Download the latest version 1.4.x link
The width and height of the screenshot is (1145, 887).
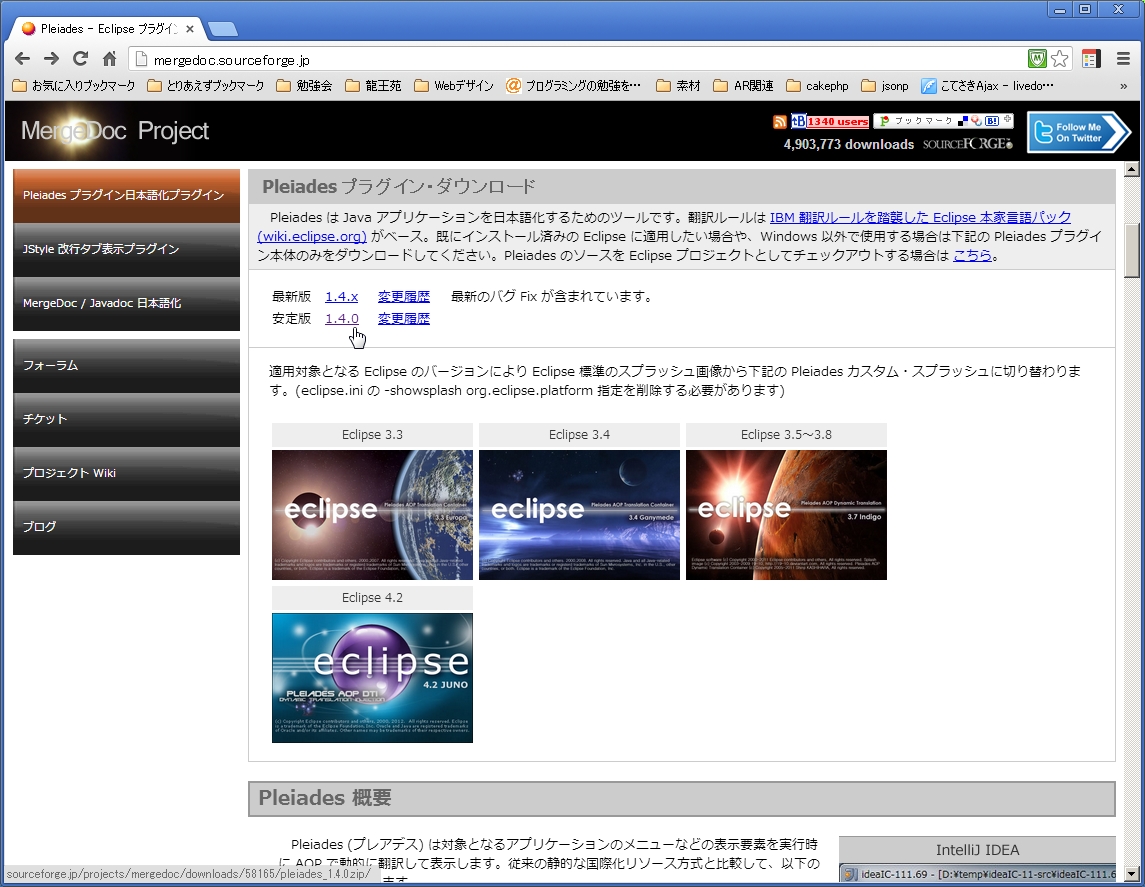coord(342,296)
